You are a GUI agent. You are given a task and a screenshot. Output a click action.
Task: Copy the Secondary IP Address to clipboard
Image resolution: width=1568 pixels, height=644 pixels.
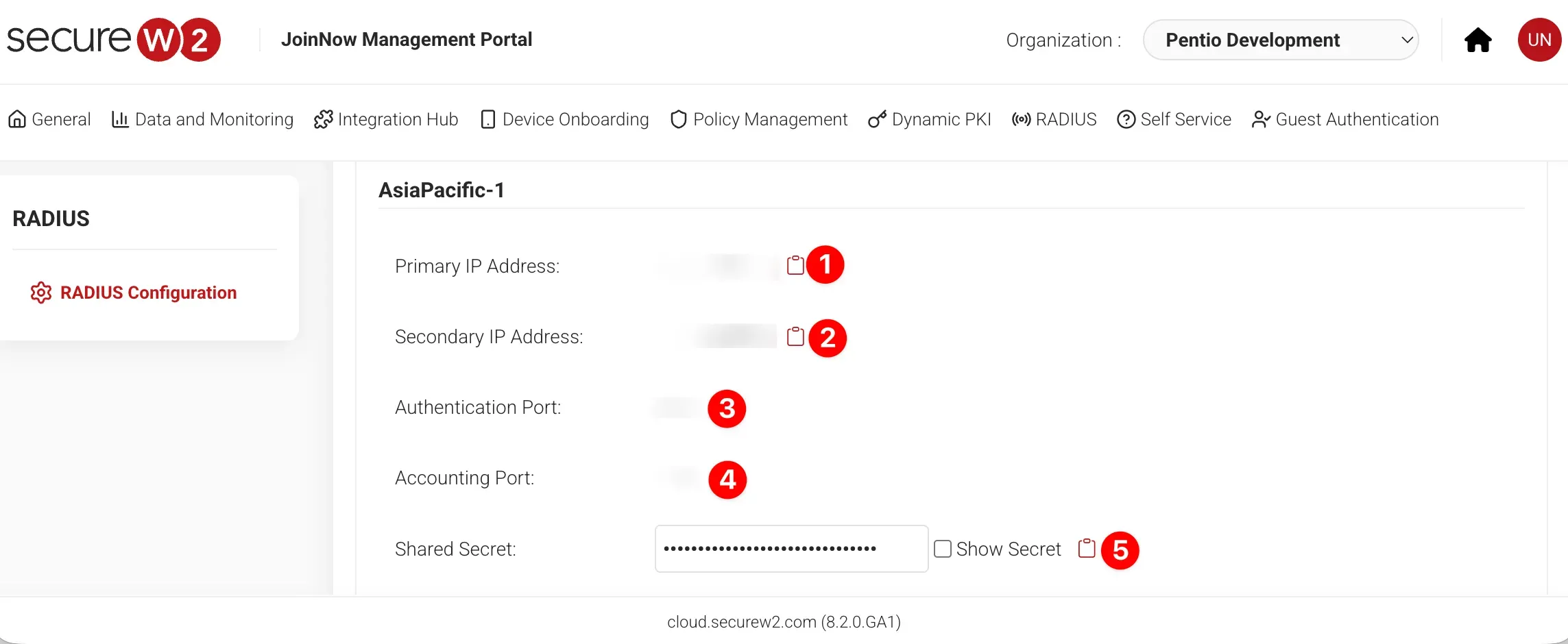795,336
